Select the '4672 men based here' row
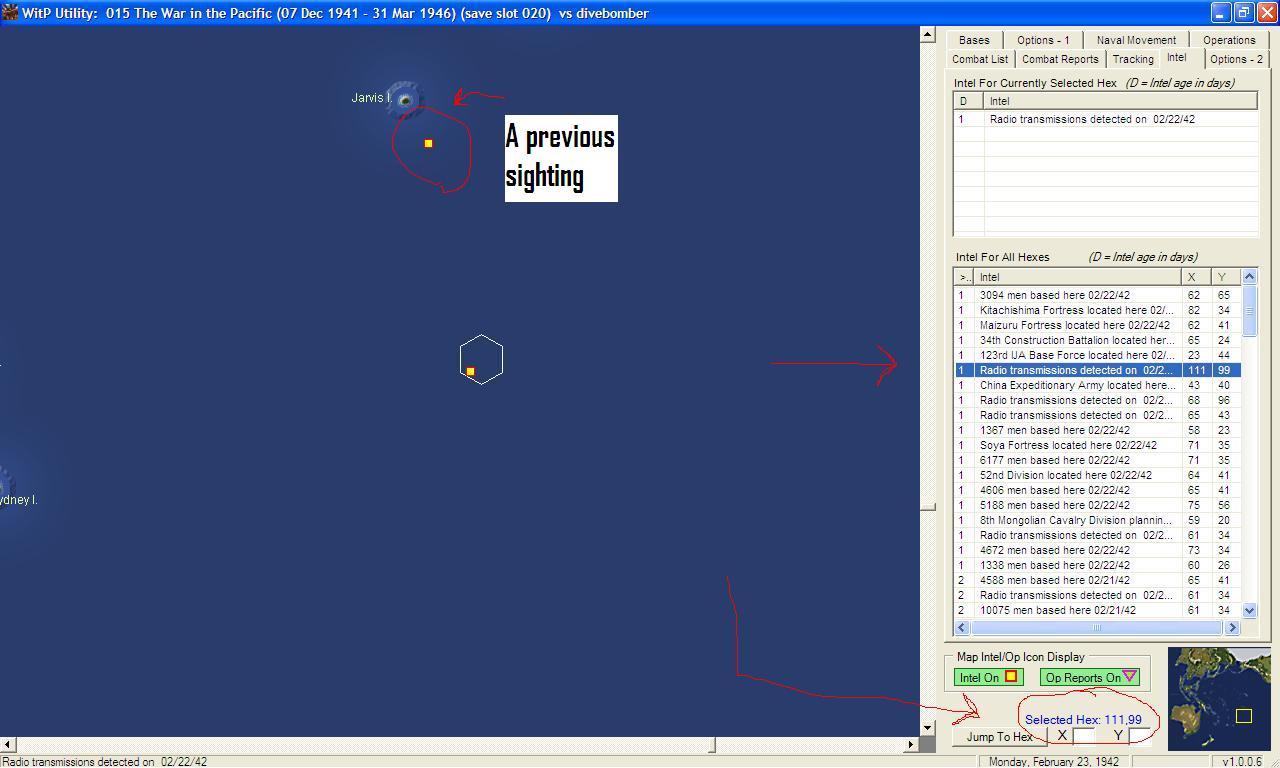This screenshot has height=768, width=1280. [1097, 550]
